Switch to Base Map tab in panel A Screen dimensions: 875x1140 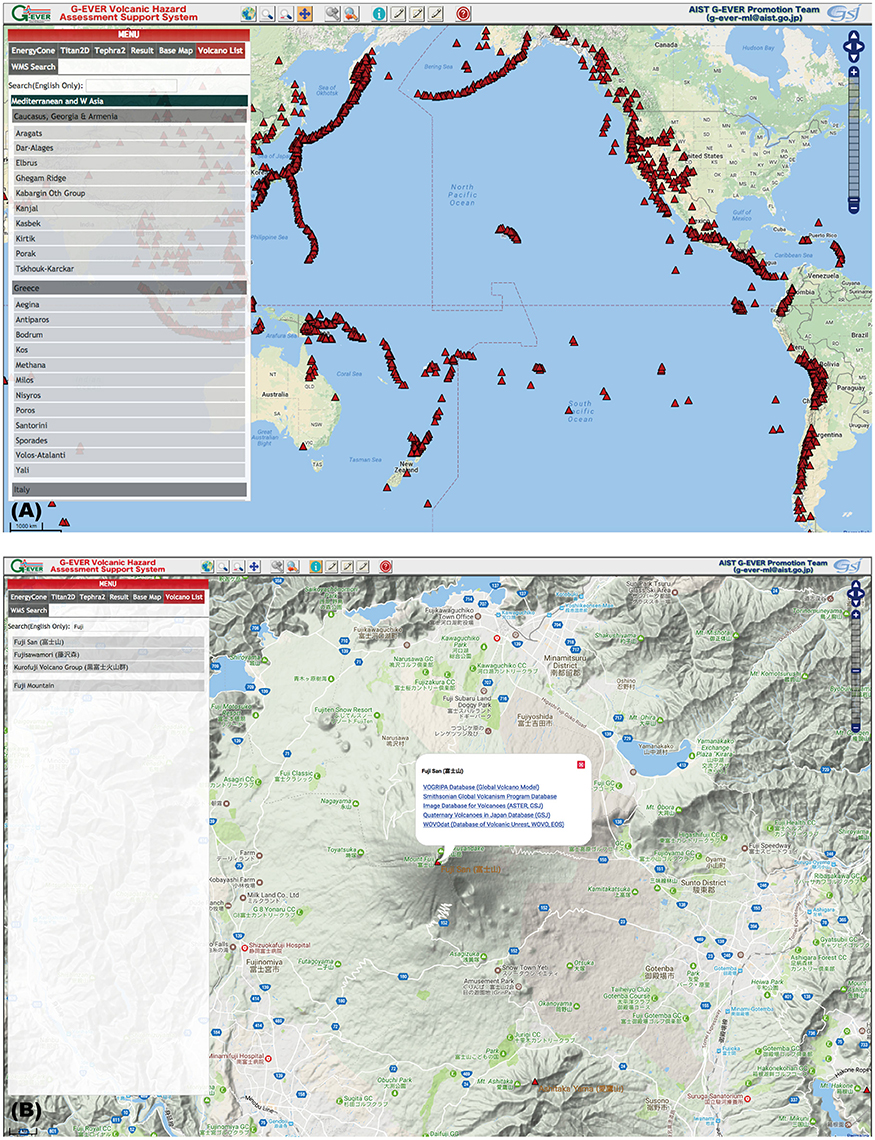pos(176,51)
